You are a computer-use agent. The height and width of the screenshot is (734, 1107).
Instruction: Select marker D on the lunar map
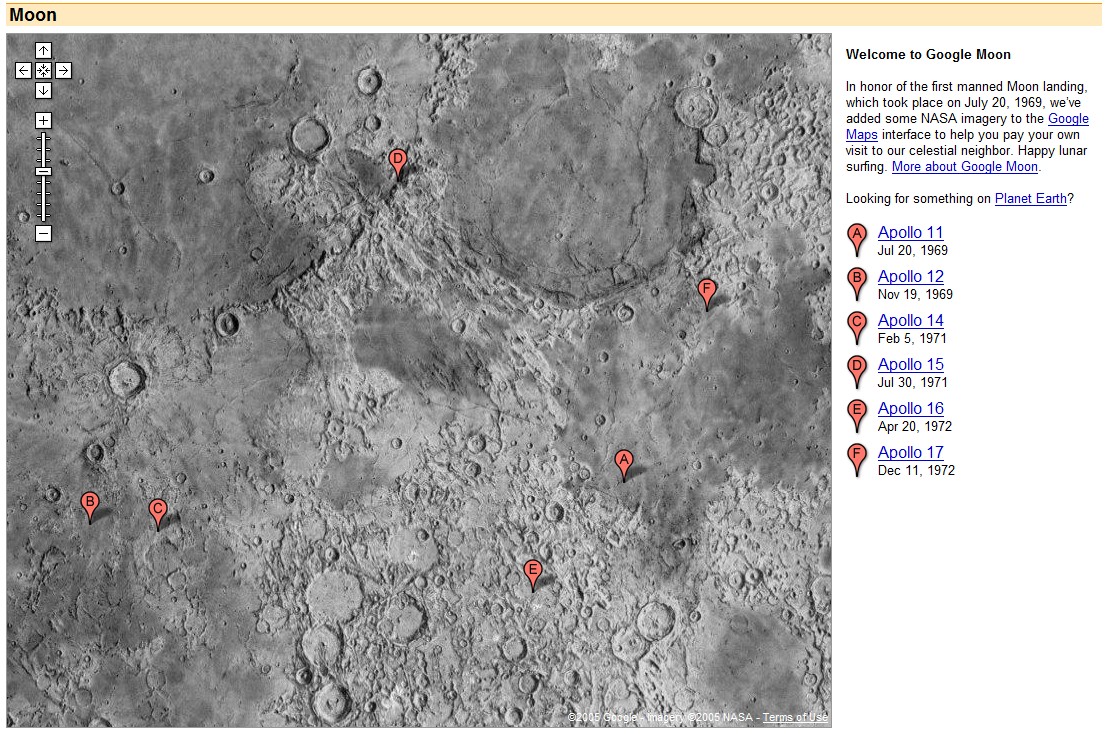[x=398, y=160]
